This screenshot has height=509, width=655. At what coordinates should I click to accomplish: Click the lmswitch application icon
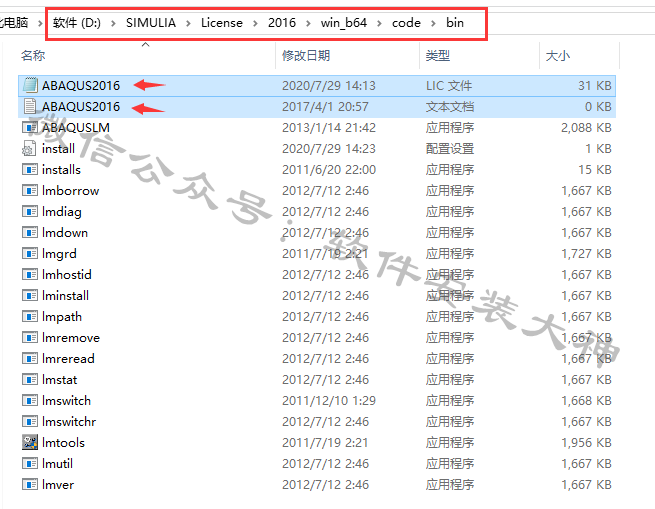30,400
